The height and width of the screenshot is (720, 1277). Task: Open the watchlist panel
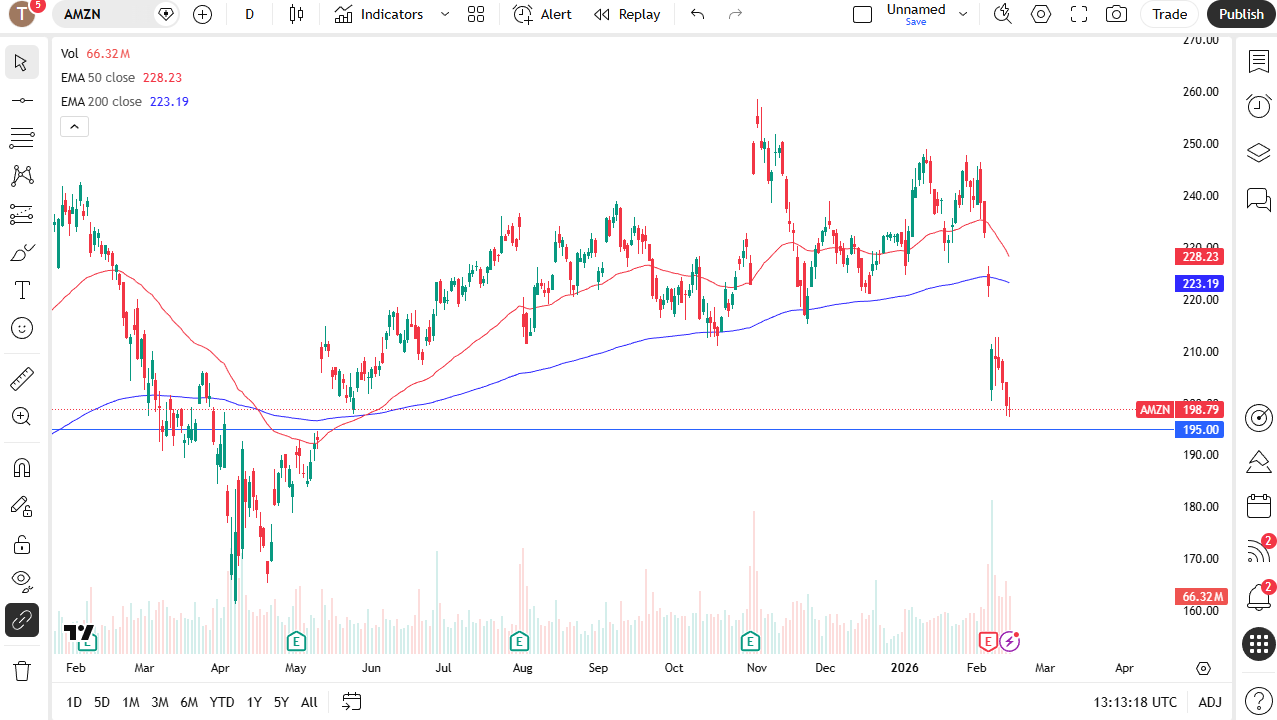click(x=1258, y=62)
